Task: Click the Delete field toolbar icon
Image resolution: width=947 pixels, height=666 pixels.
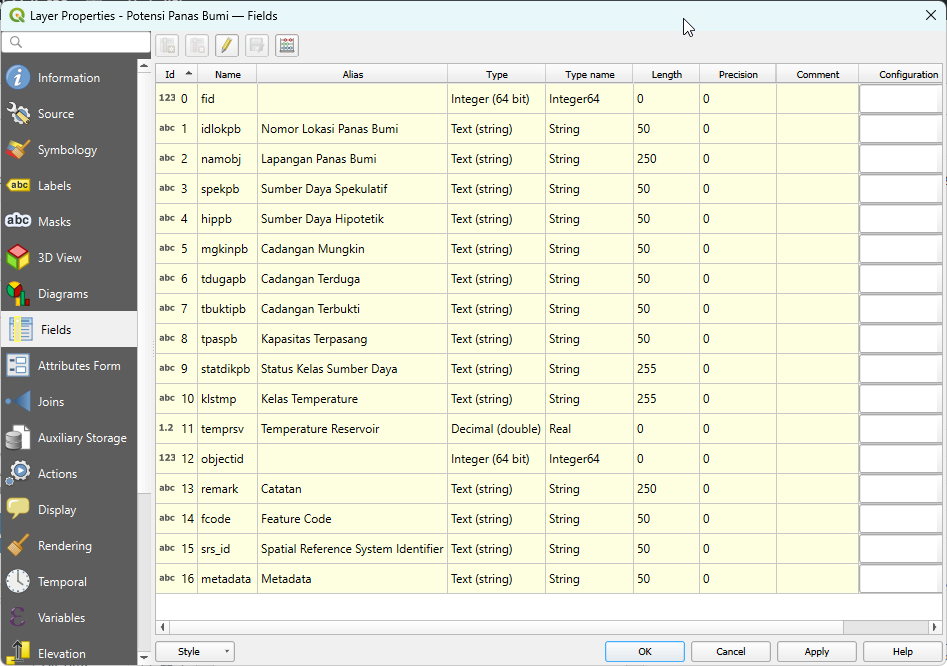Action: pyautogui.click(x=197, y=45)
